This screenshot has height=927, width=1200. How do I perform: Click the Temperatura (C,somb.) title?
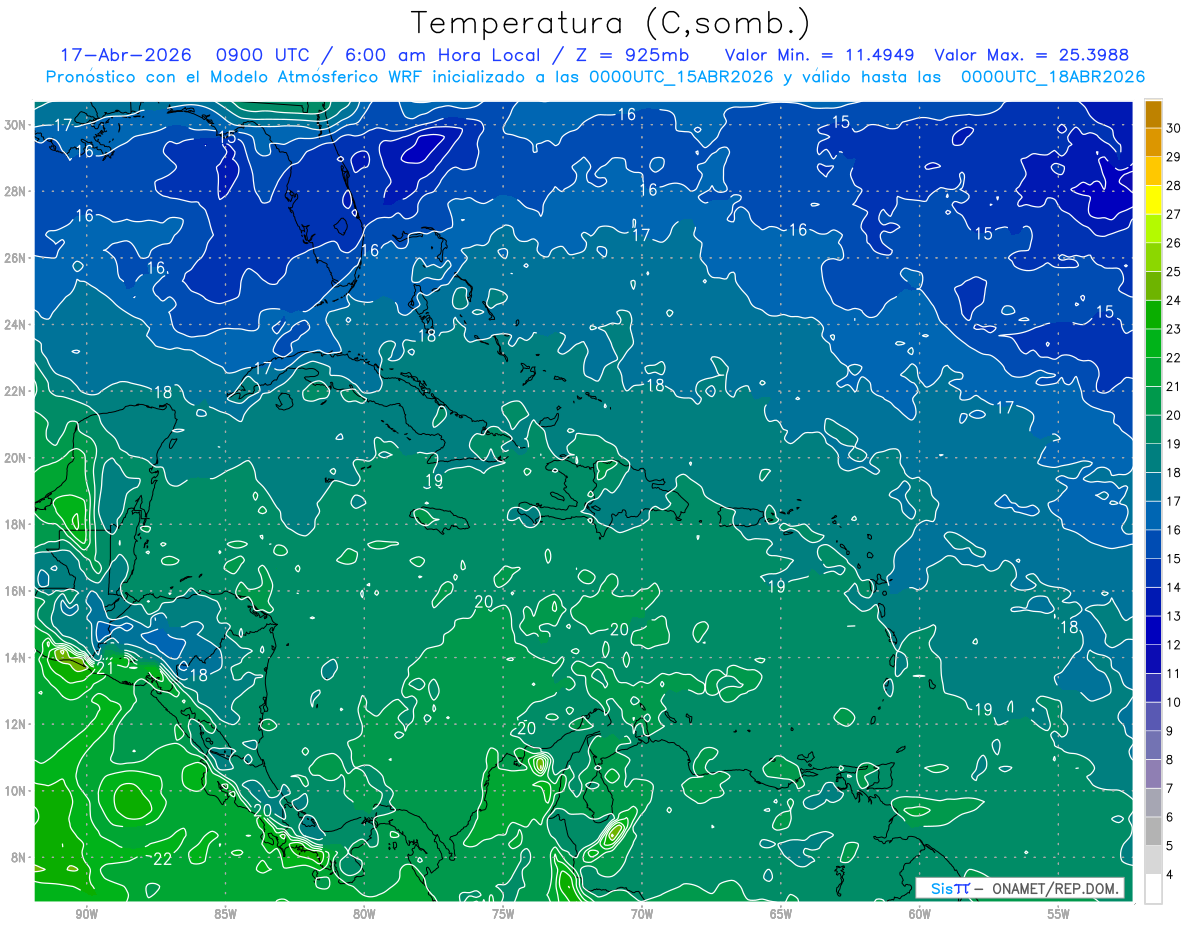click(611, 23)
